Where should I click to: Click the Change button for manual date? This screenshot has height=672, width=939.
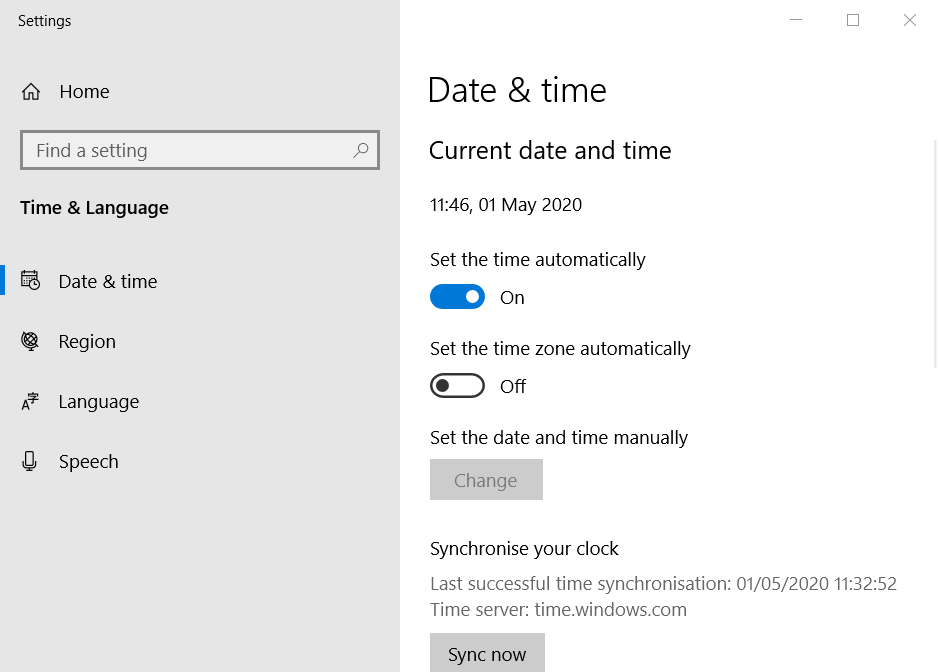coord(486,480)
